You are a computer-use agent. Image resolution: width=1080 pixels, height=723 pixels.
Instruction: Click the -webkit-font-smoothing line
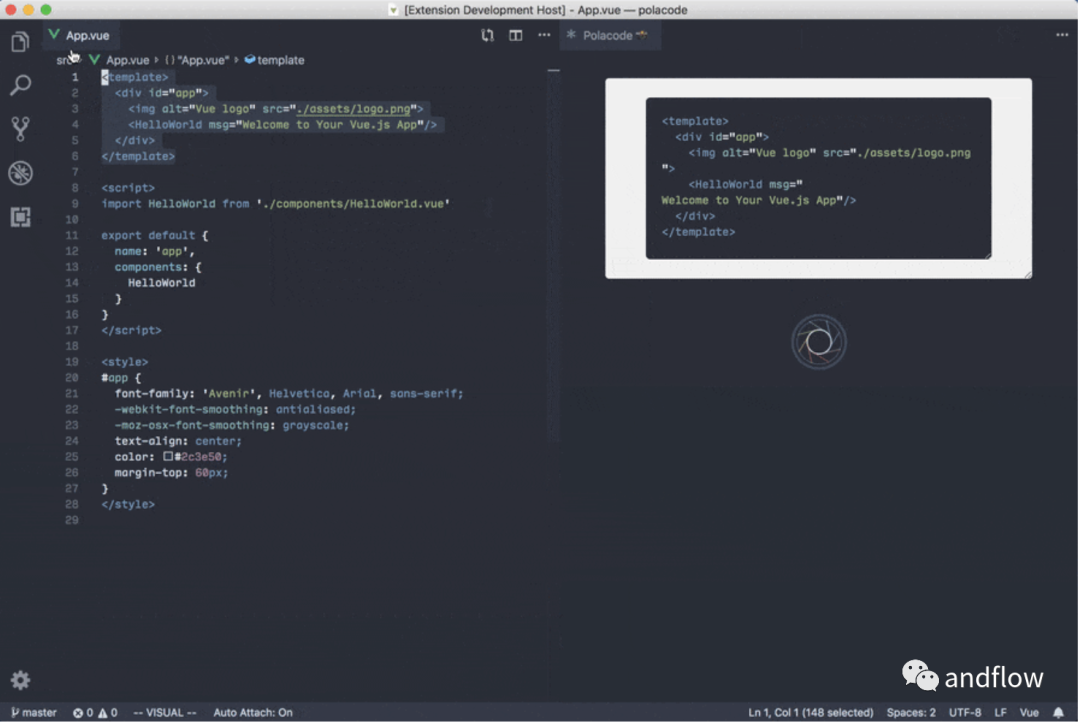(236, 410)
